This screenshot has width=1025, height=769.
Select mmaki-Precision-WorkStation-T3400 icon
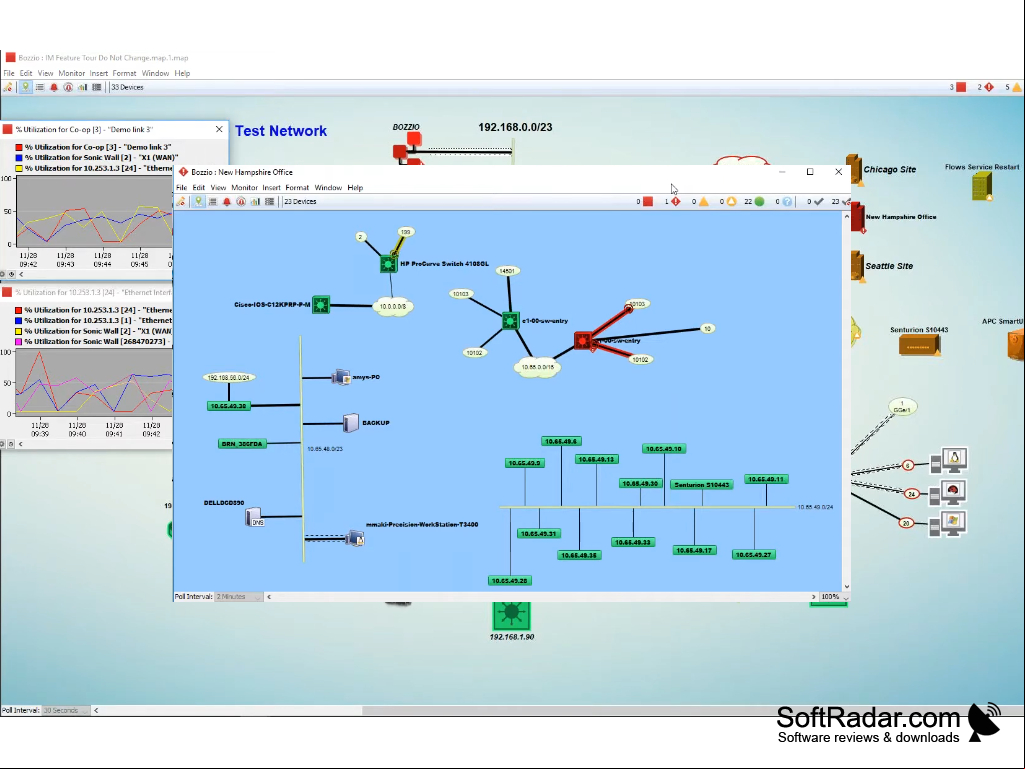click(x=355, y=538)
